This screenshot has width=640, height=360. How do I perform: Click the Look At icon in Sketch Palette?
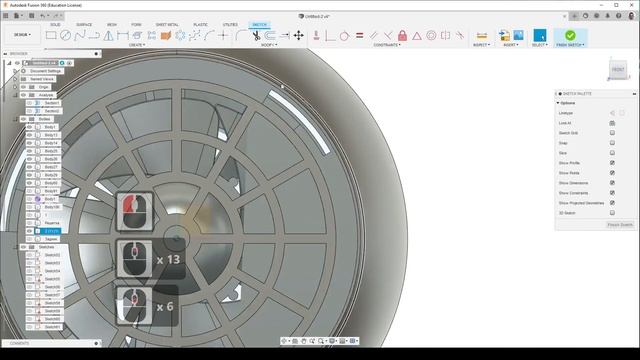(x=612, y=123)
